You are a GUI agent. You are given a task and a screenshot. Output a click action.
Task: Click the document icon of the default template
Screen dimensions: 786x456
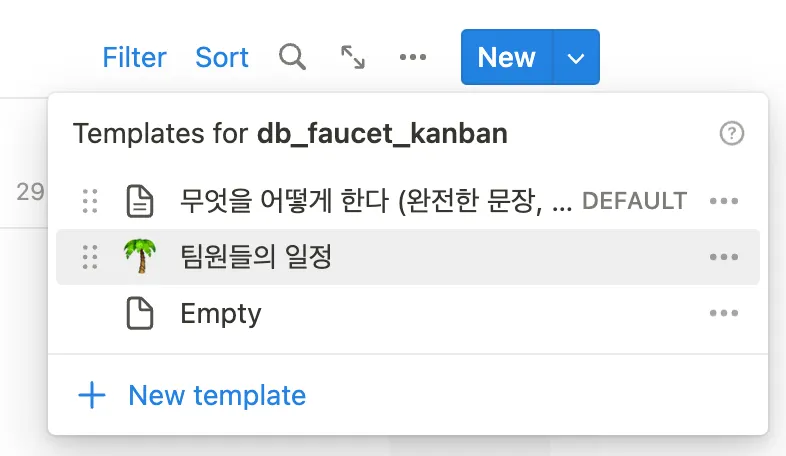pyautogui.click(x=140, y=201)
